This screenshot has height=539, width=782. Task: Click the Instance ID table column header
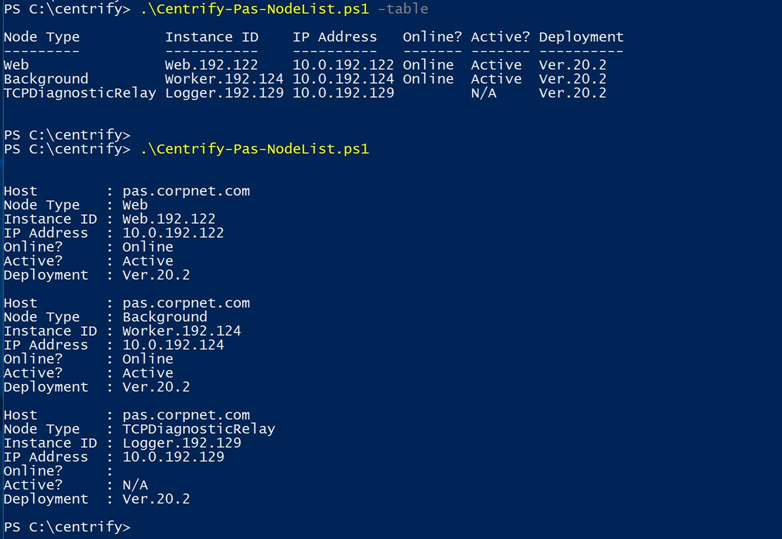pos(212,37)
